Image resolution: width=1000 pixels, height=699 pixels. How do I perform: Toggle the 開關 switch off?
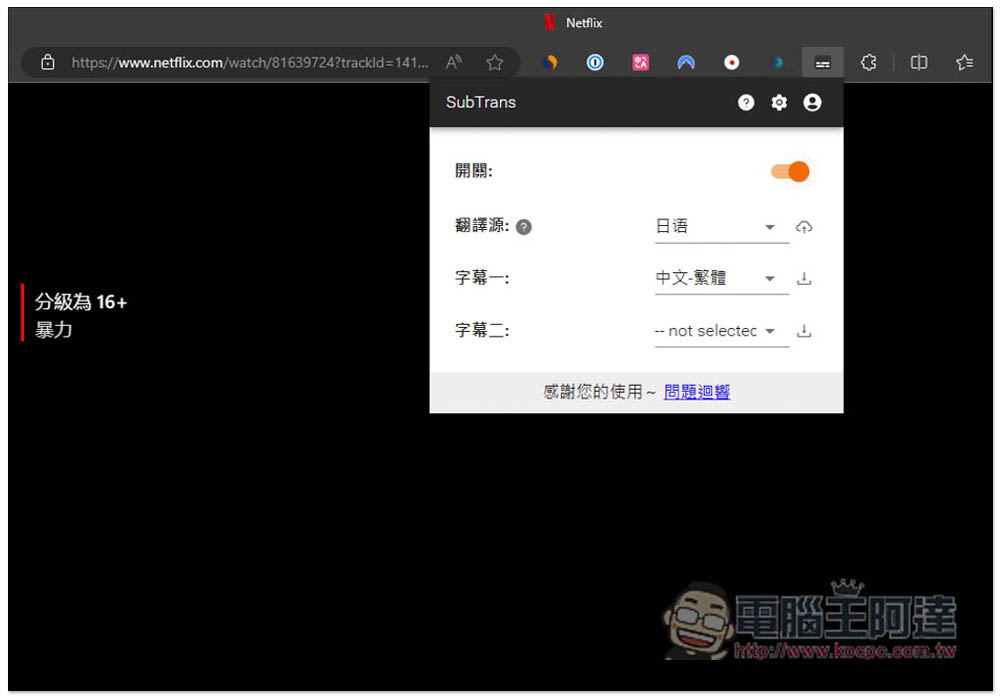coord(790,172)
